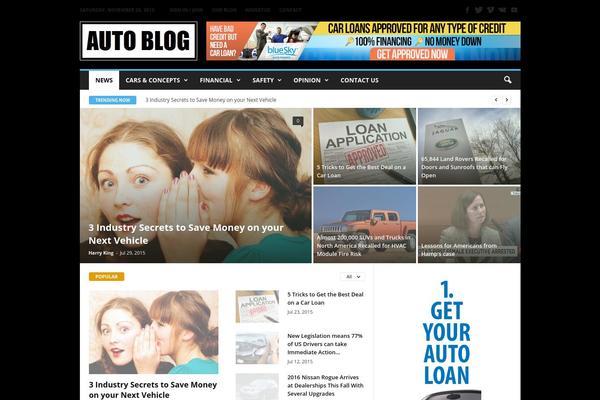Click the Twitter bird icon in top bar
Viewport: 600px width, 400px height.
(479, 10)
